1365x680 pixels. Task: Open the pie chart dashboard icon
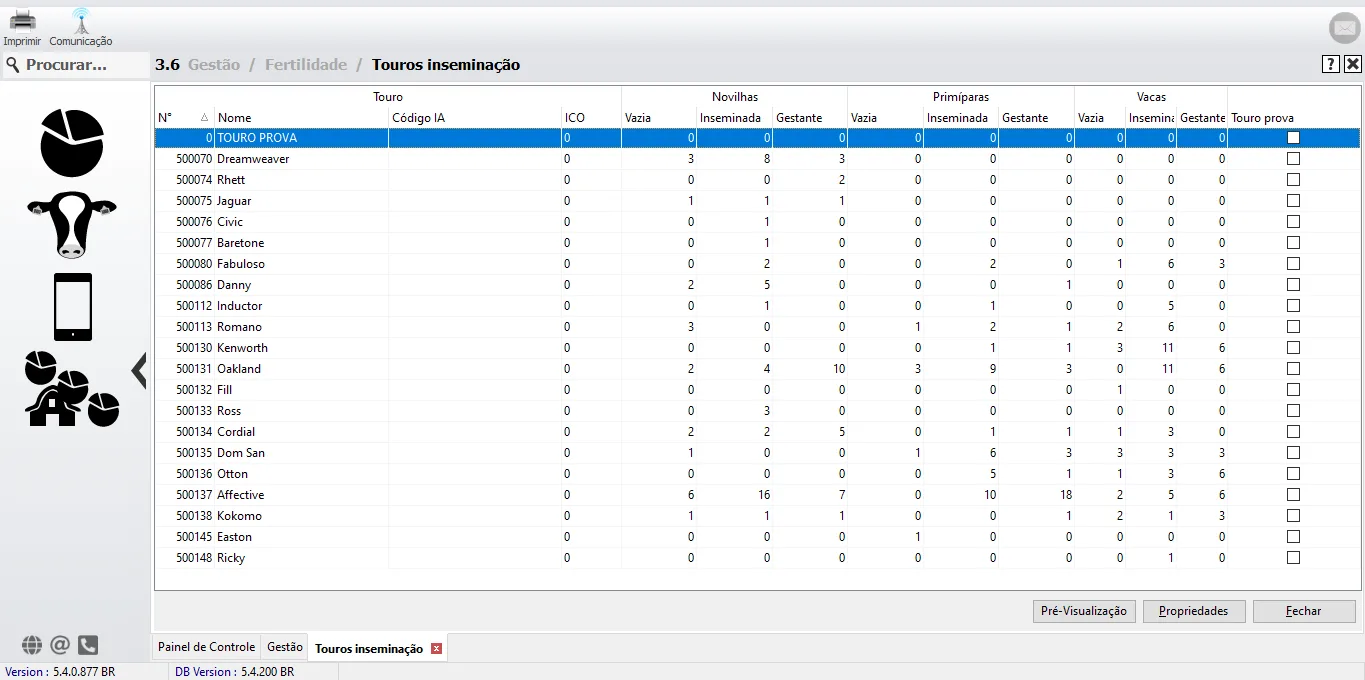pyautogui.click(x=72, y=143)
